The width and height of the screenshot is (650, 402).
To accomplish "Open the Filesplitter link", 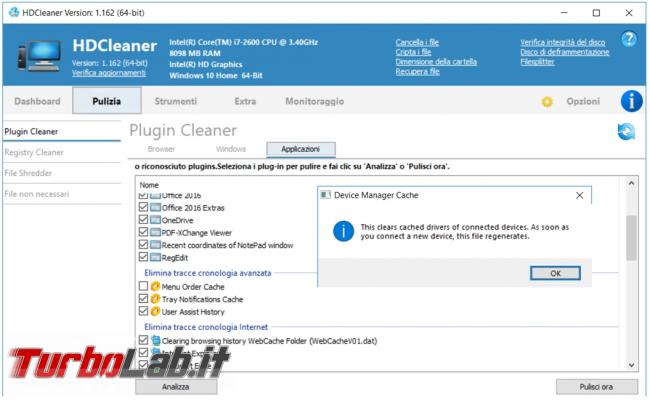I will [x=537, y=62].
